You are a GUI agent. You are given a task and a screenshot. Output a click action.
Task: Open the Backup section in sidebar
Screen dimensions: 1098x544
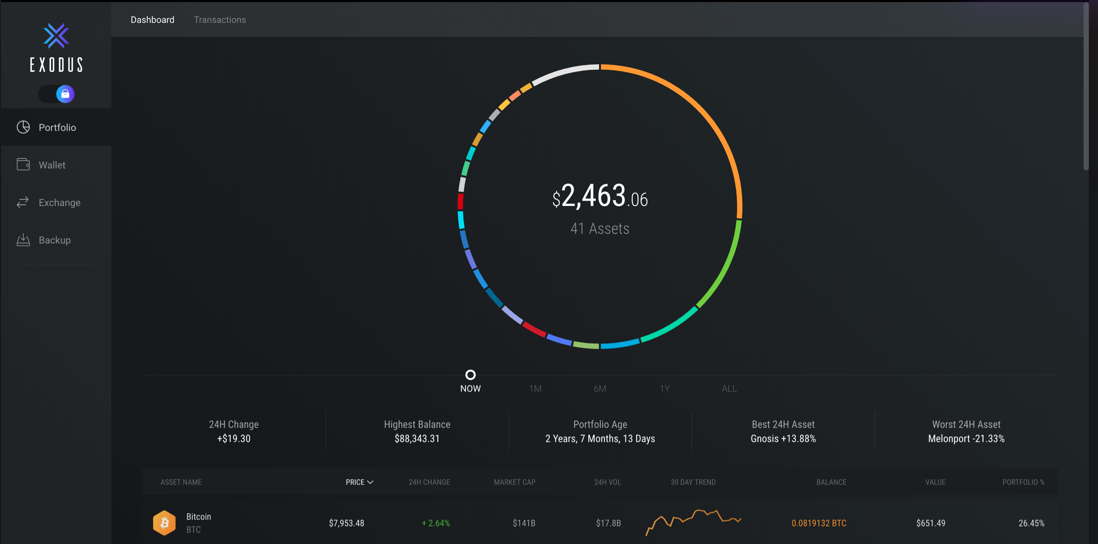pos(56,240)
